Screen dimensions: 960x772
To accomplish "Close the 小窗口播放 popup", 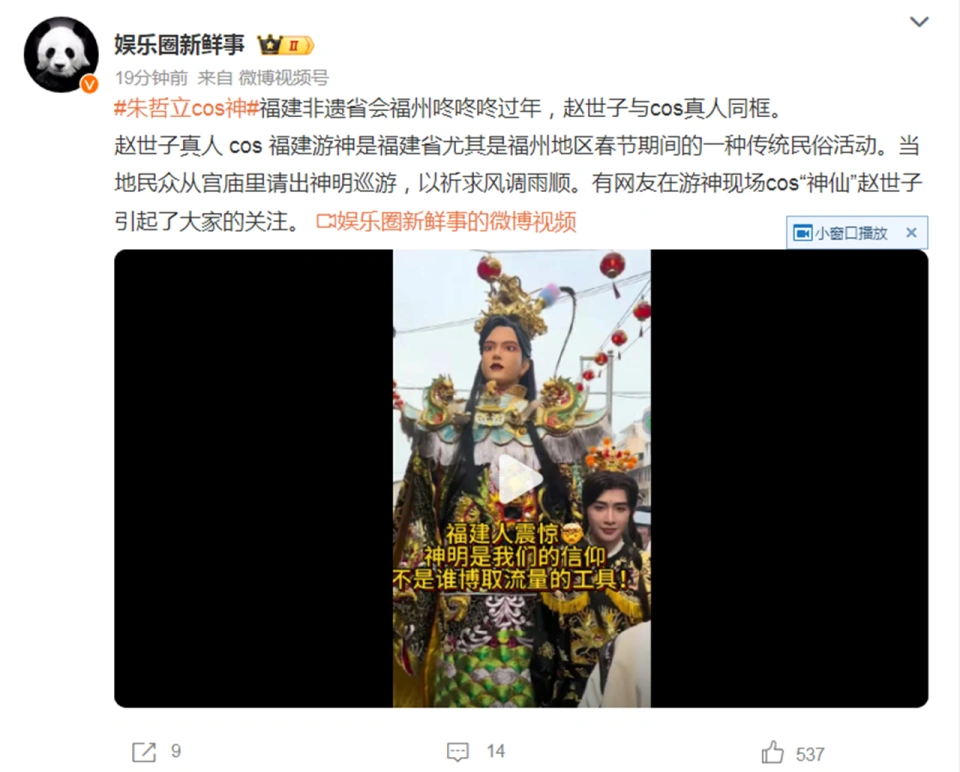I will 911,233.
